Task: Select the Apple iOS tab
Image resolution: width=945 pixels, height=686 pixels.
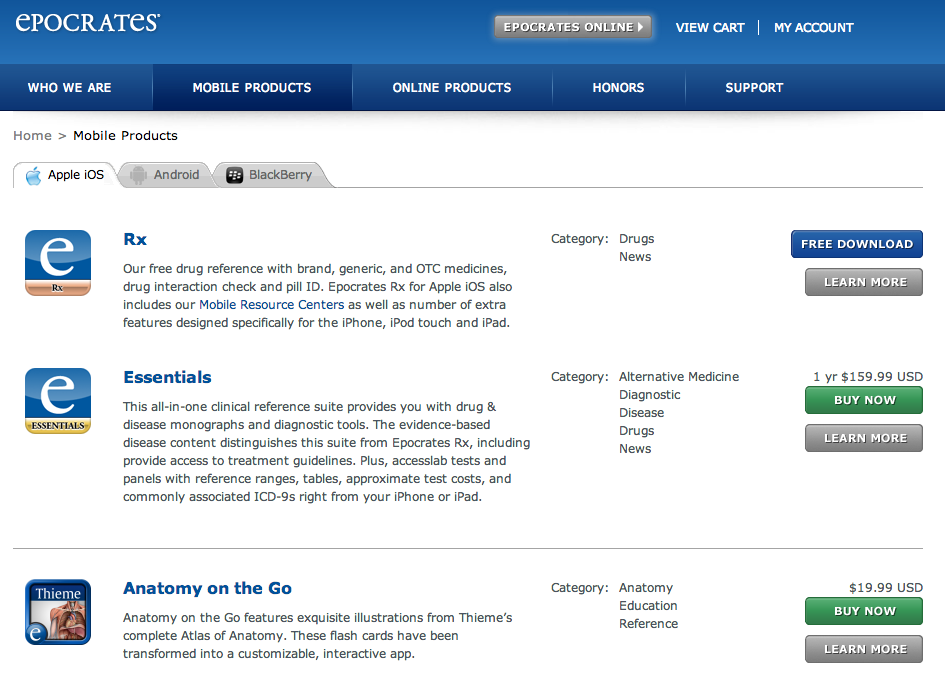Action: pyautogui.click(x=64, y=175)
